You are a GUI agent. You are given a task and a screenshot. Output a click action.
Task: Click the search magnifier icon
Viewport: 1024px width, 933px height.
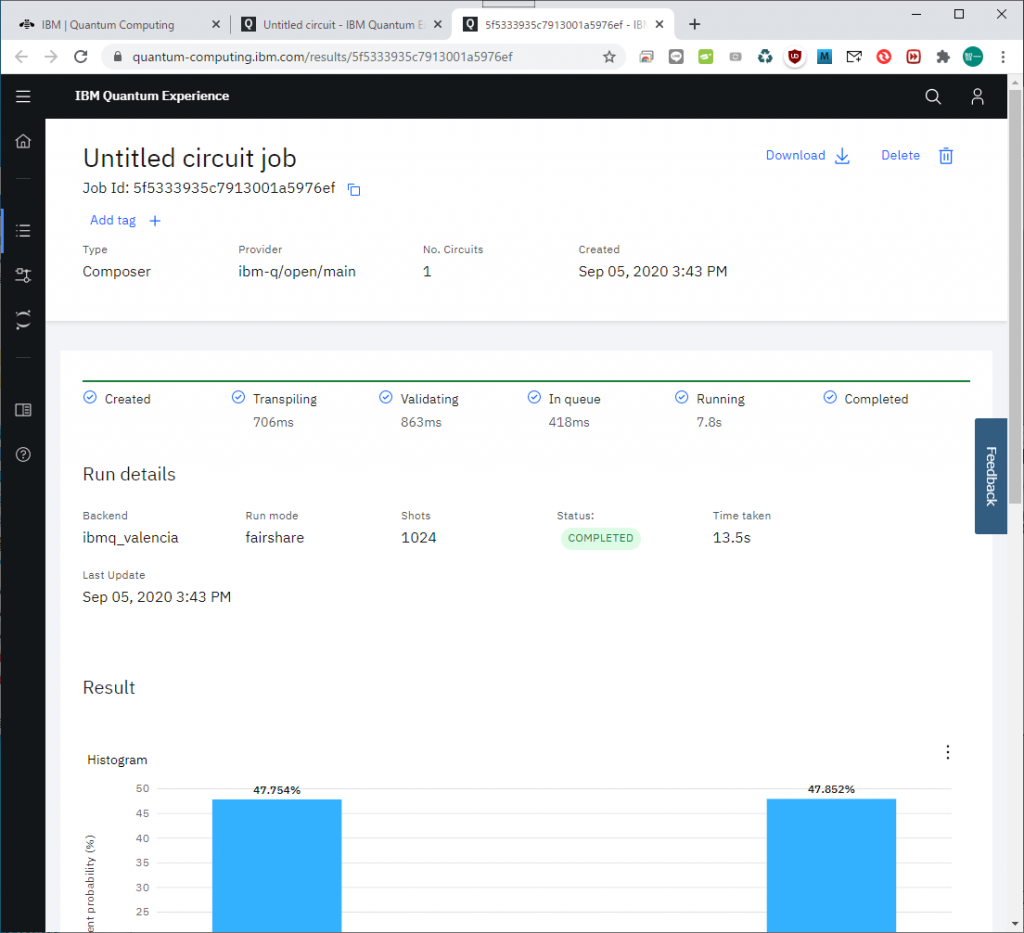coord(933,96)
